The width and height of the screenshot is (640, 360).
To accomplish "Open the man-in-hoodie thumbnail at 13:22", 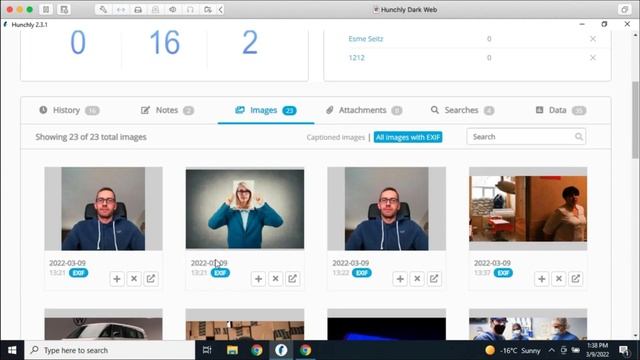I will tap(387, 209).
